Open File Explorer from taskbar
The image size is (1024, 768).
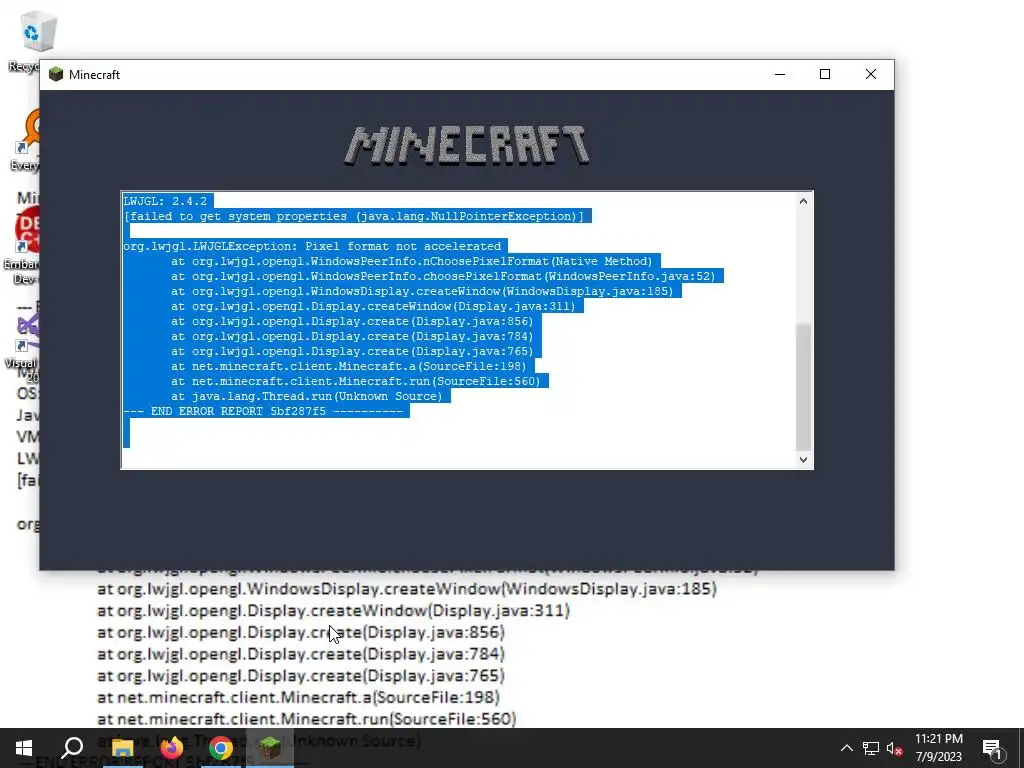coord(122,748)
